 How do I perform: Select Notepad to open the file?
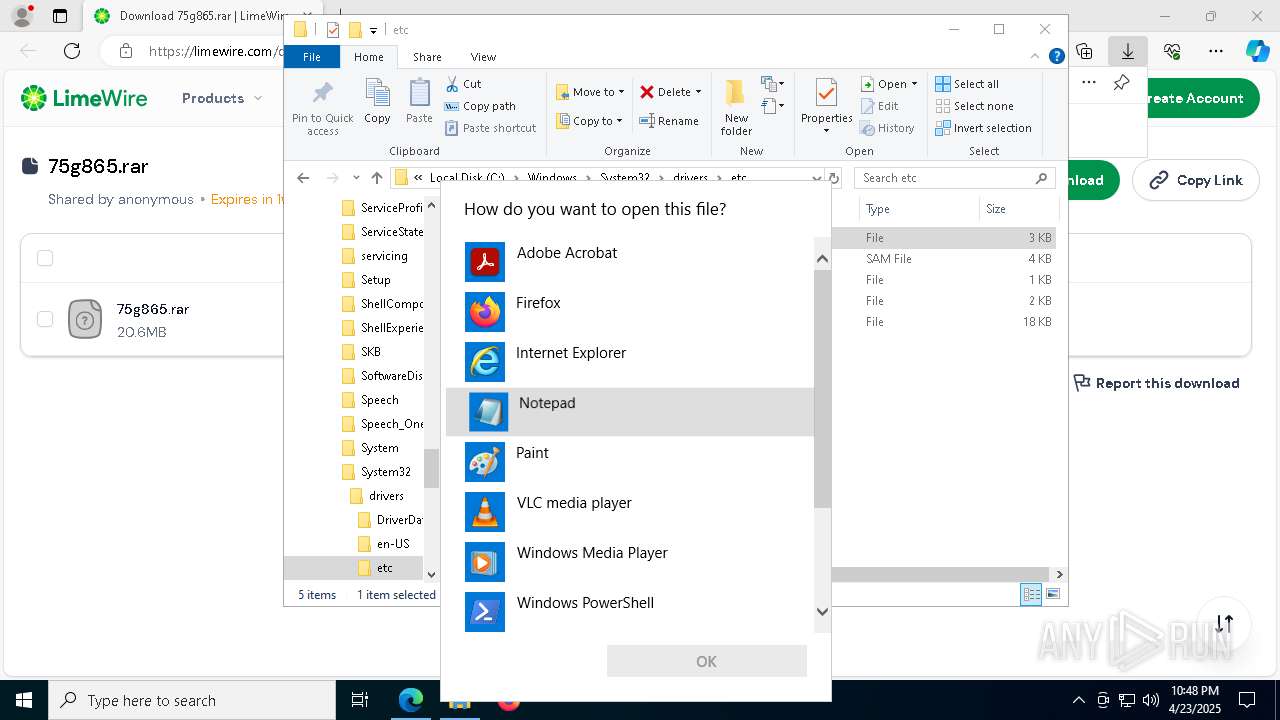[629, 412]
